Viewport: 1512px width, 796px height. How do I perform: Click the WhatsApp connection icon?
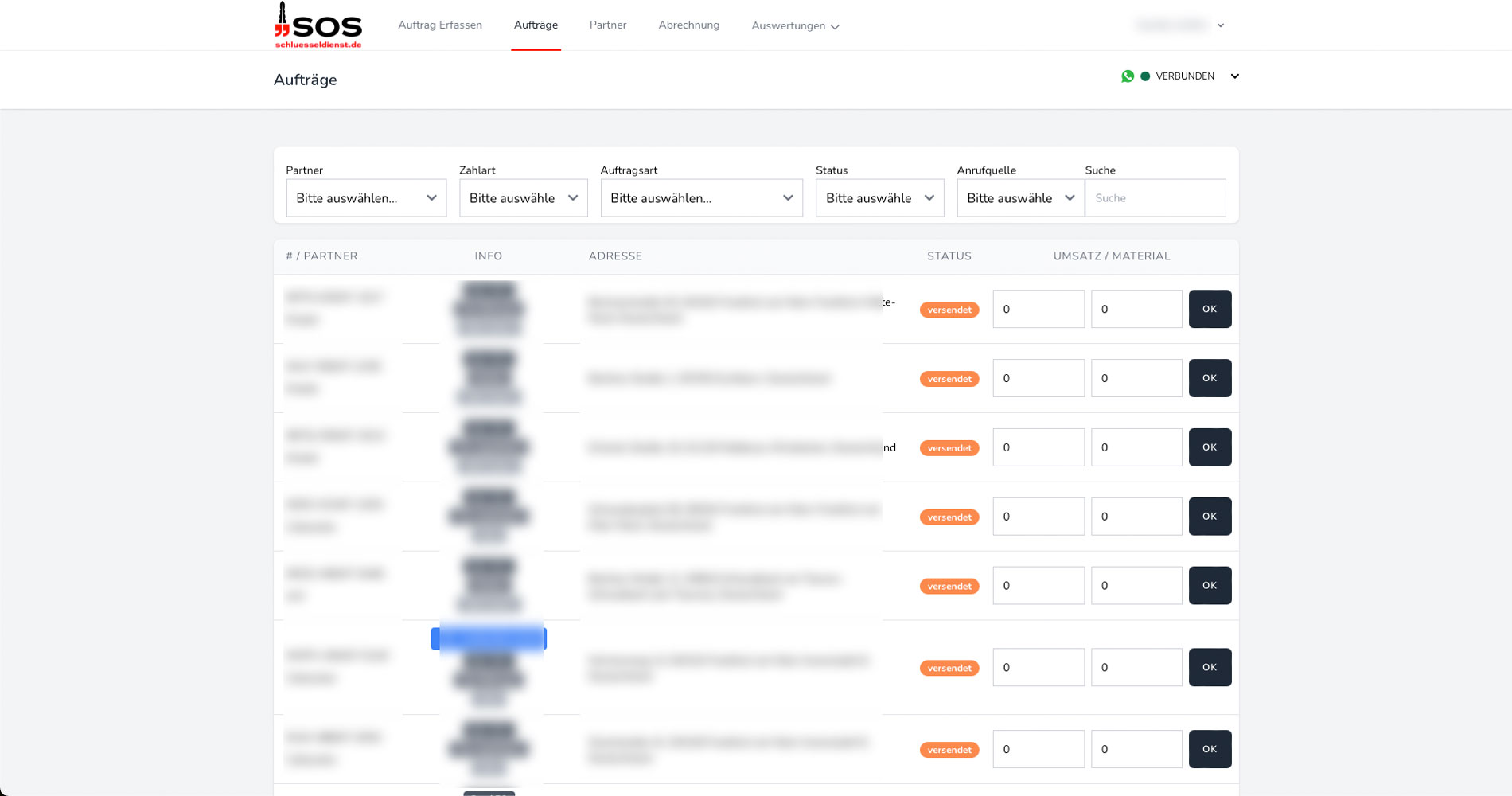tap(1128, 76)
